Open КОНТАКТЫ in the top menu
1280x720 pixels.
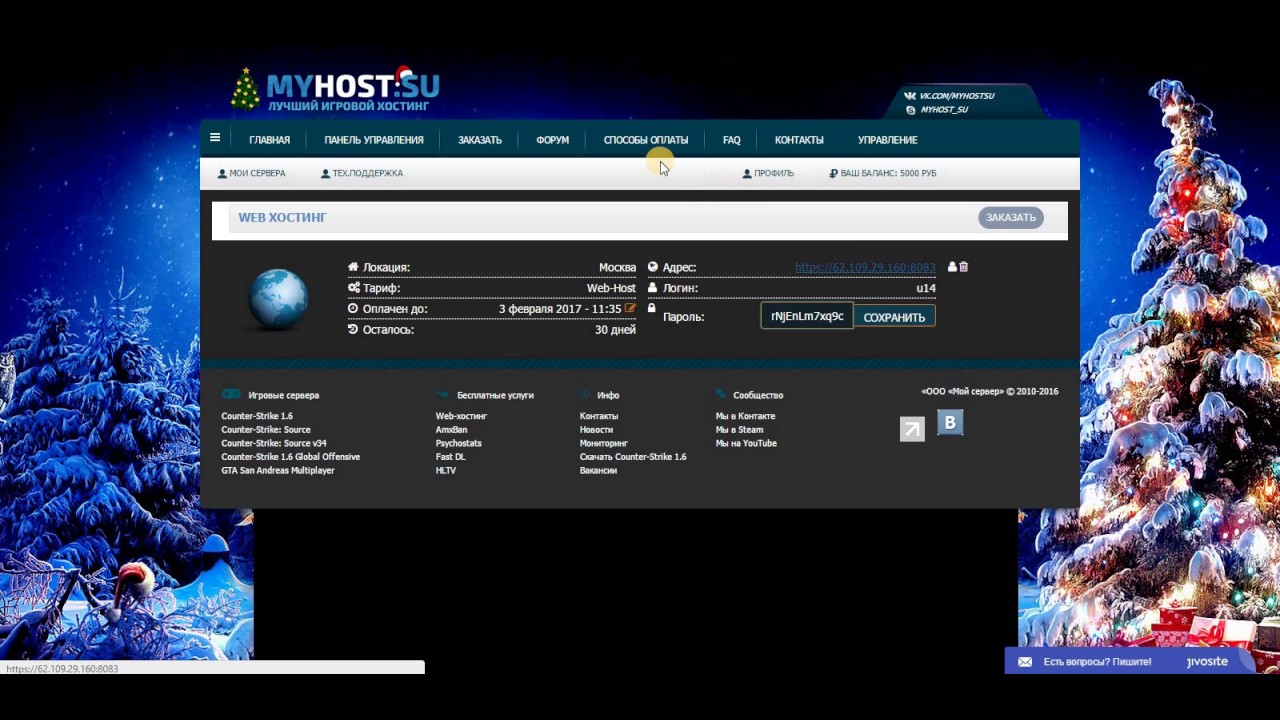[x=799, y=140]
